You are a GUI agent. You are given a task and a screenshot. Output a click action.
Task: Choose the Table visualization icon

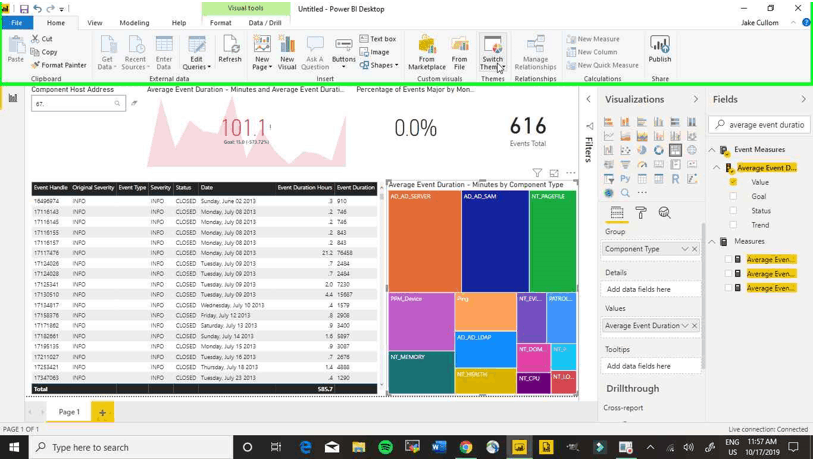(x=642, y=179)
